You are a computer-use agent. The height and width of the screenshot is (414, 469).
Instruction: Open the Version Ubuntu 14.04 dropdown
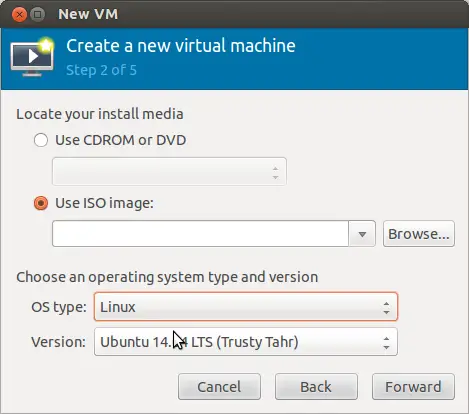tap(246, 342)
